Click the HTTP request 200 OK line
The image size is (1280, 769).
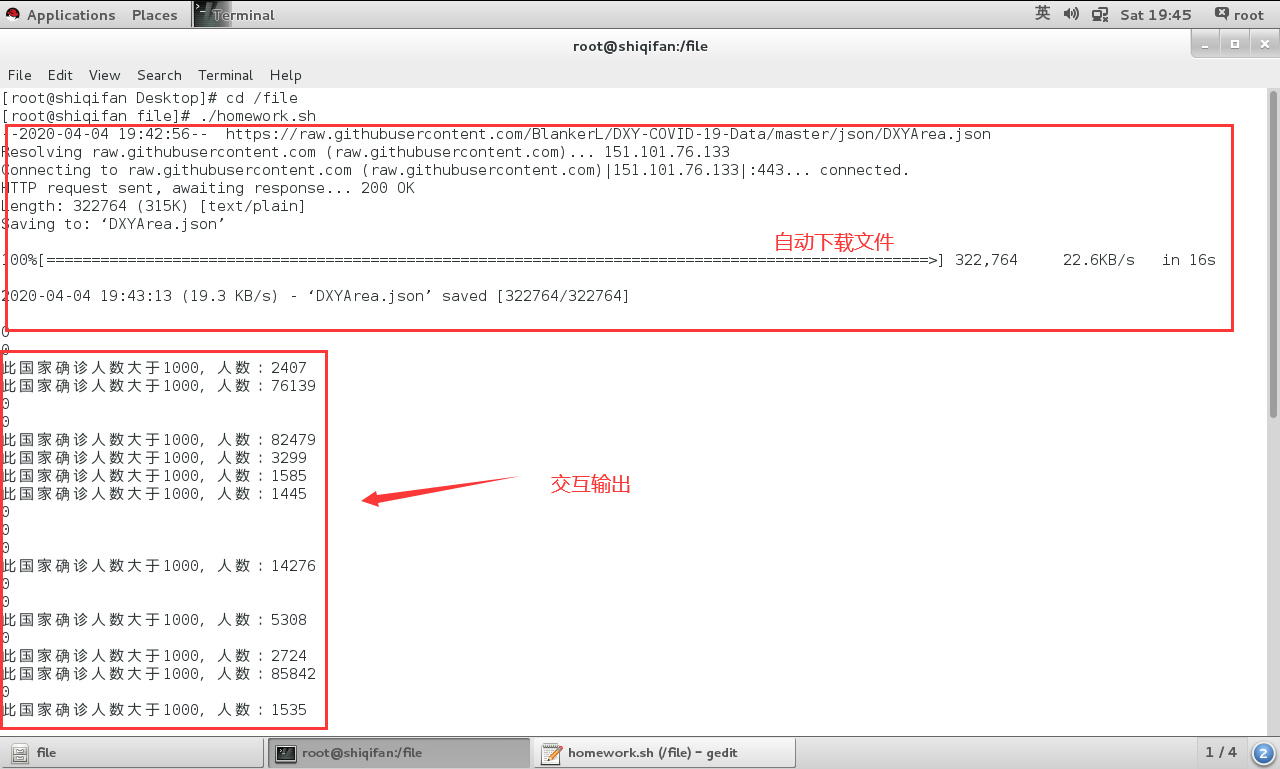208,188
